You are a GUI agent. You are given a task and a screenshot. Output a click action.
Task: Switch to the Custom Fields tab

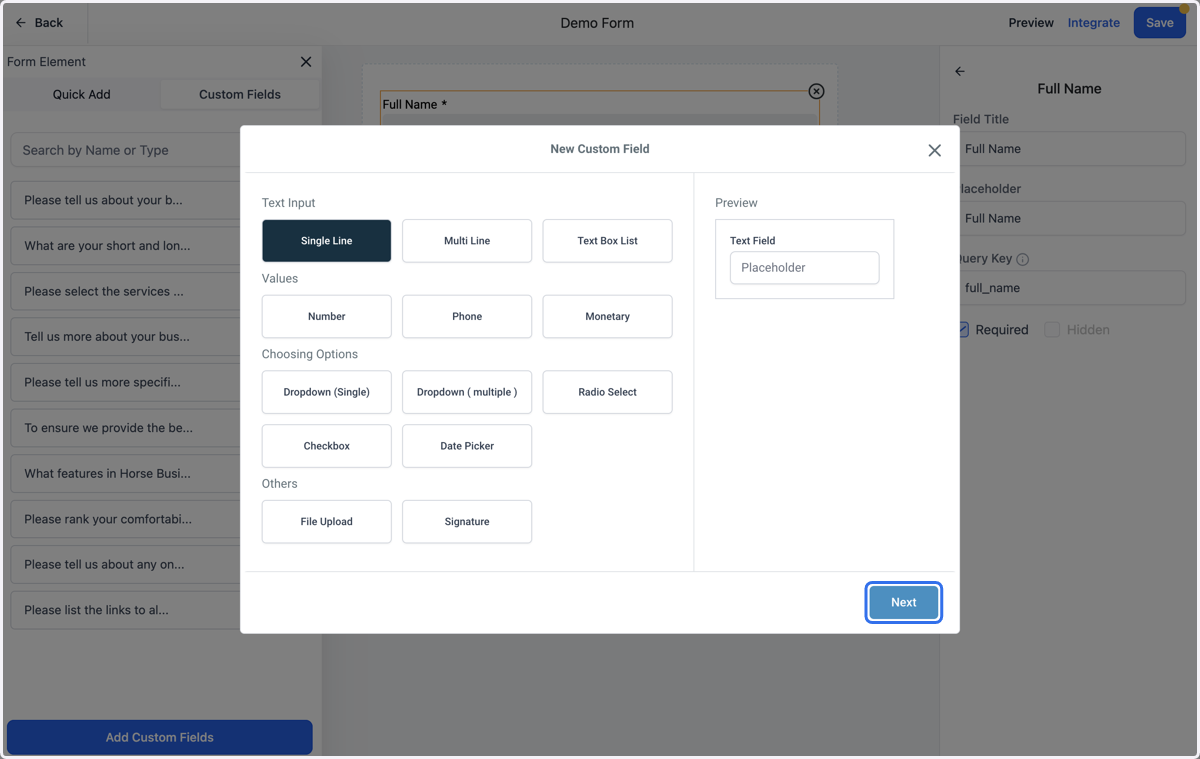point(240,94)
